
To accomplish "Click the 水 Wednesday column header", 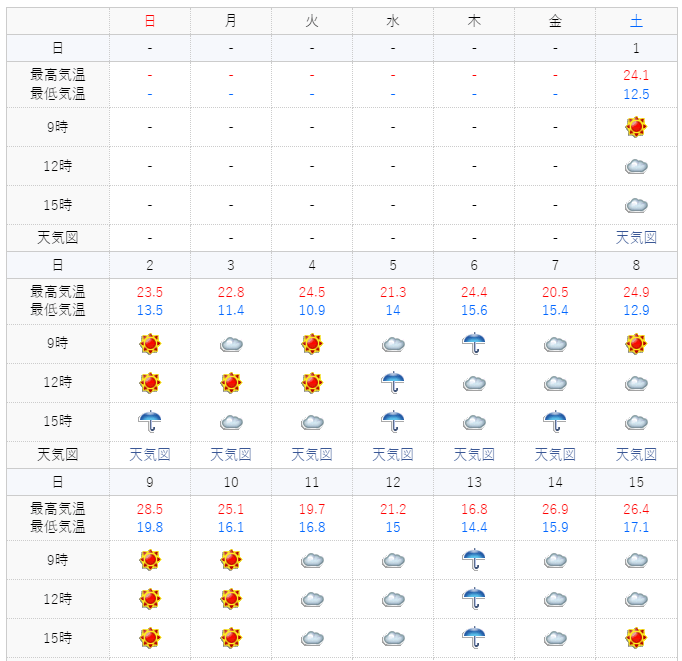I will pos(393,21).
